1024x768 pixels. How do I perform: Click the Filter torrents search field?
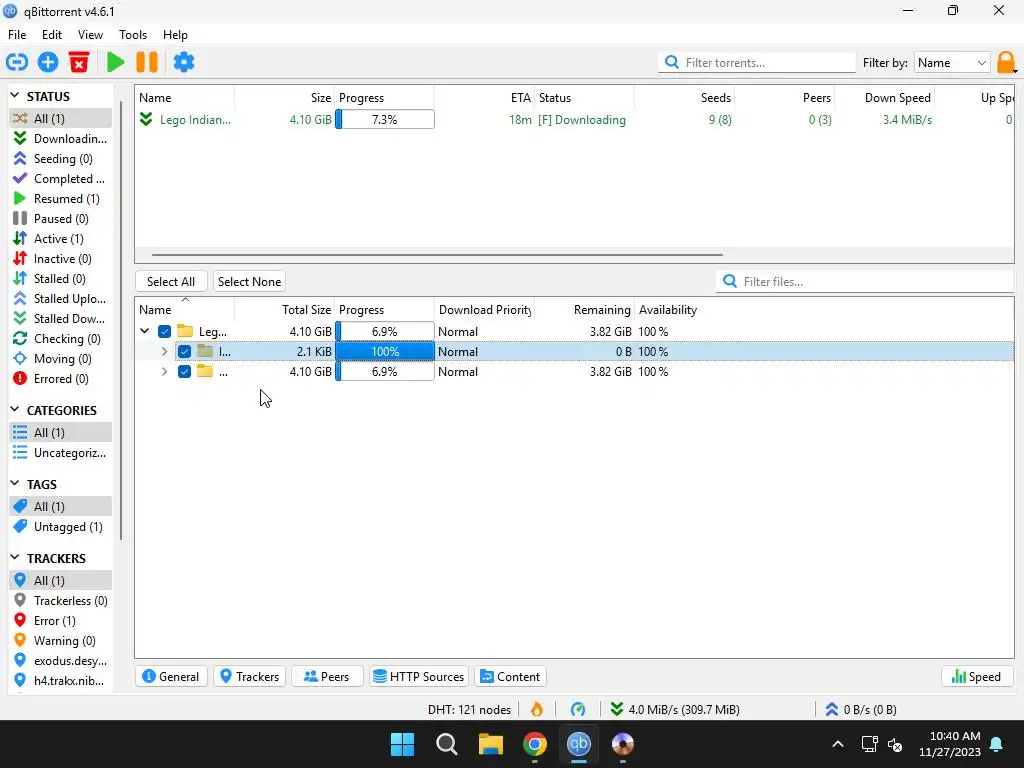tap(756, 63)
